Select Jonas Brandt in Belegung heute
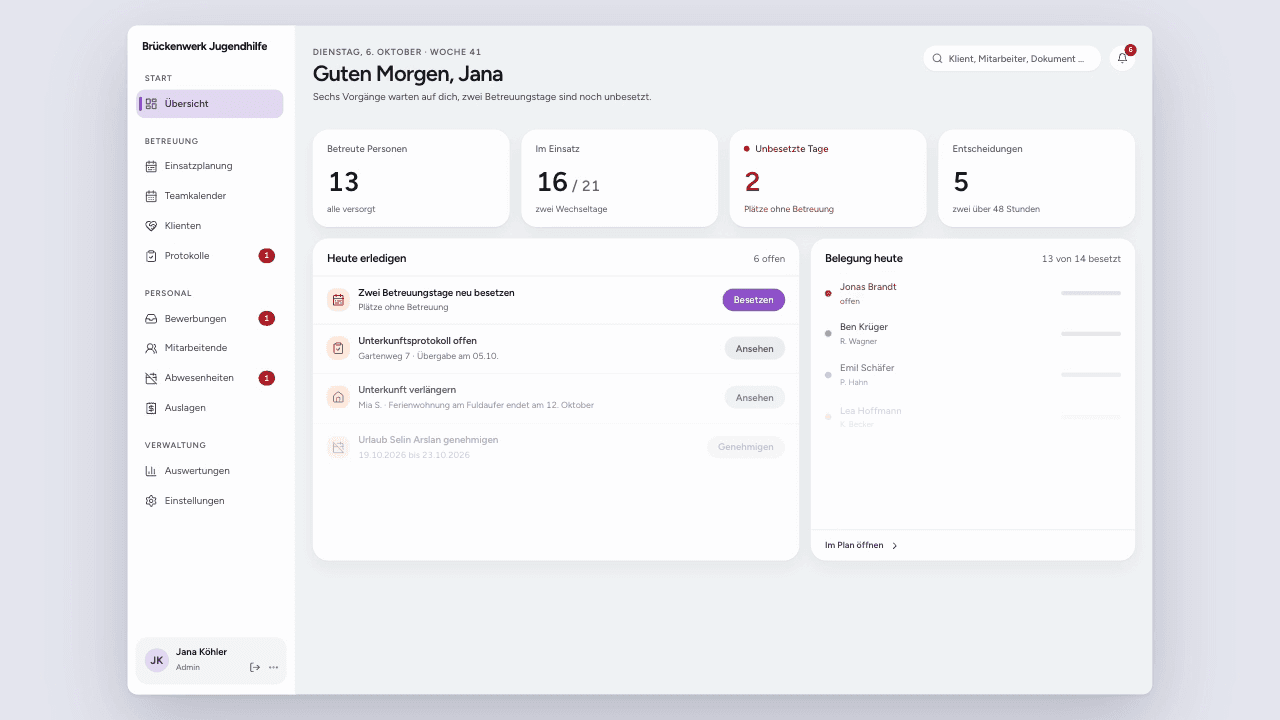The image size is (1280, 720). [973, 293]
